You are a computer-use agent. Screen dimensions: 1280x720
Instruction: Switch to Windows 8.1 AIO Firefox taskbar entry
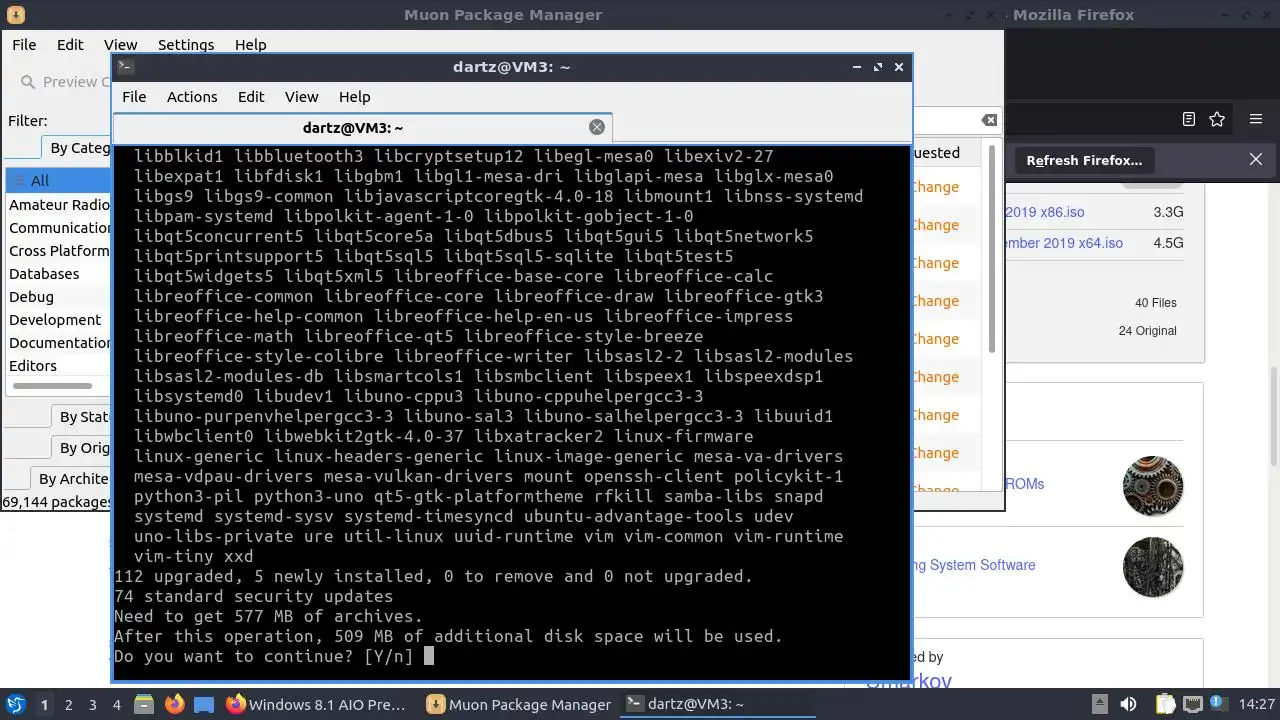(317, 704)
